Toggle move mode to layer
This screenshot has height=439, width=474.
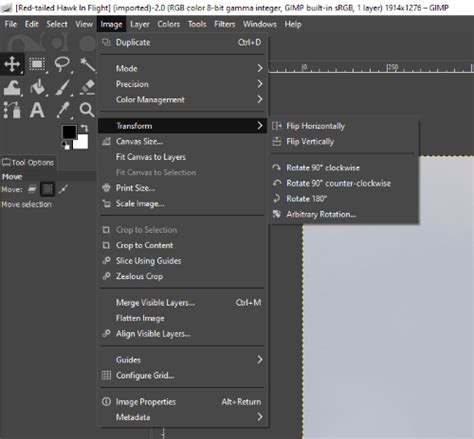[x=32, y=189]
